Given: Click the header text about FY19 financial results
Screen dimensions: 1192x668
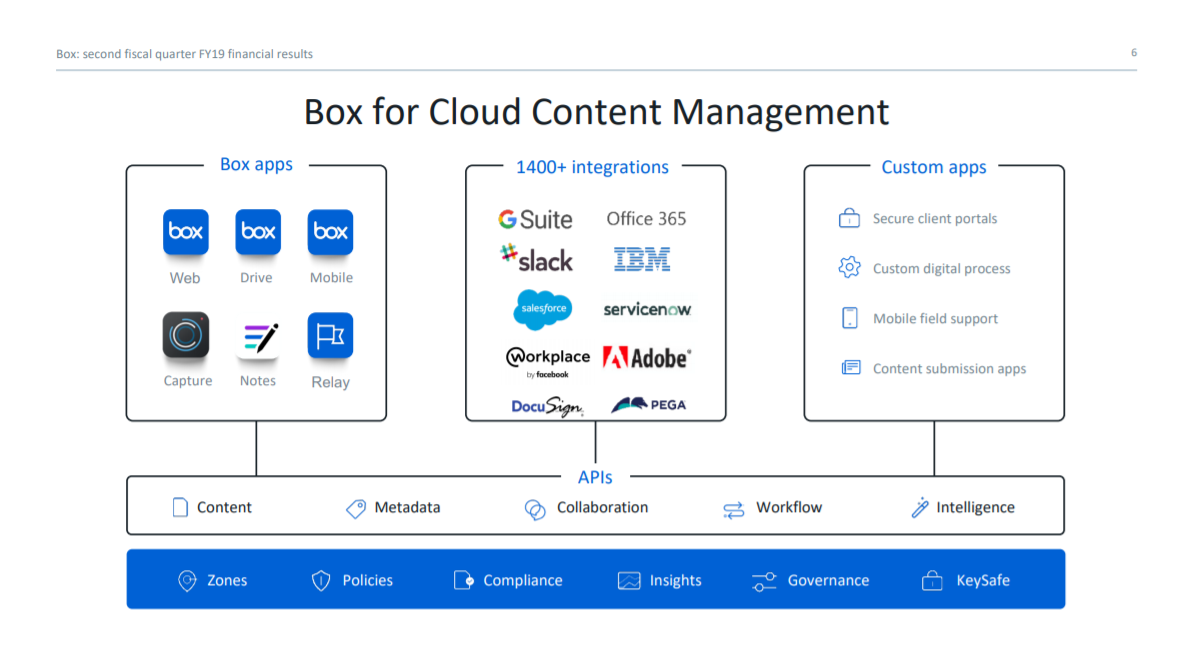Looking at the screenshot, I should click(185, 54).
